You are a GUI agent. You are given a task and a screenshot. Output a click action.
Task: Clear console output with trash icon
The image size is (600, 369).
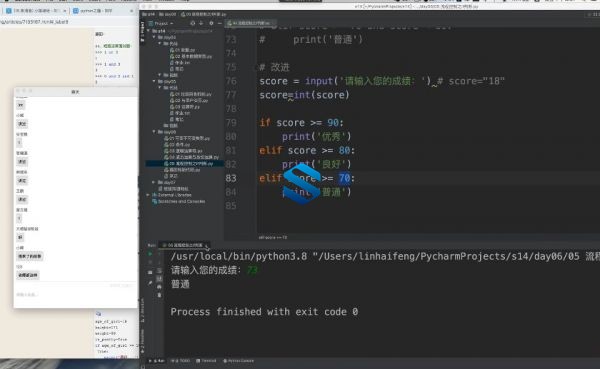(159, 295)
